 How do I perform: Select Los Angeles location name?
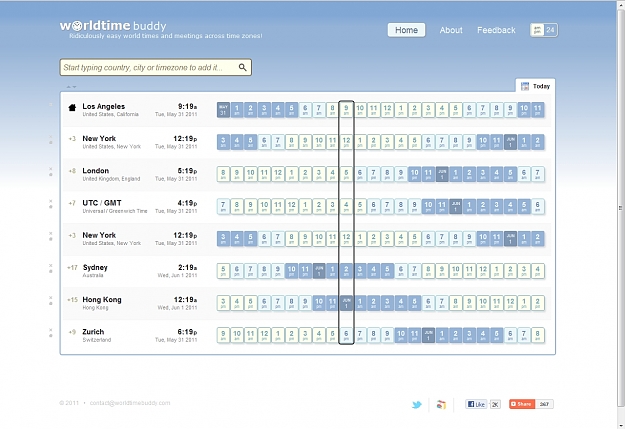tap(104, 106)
